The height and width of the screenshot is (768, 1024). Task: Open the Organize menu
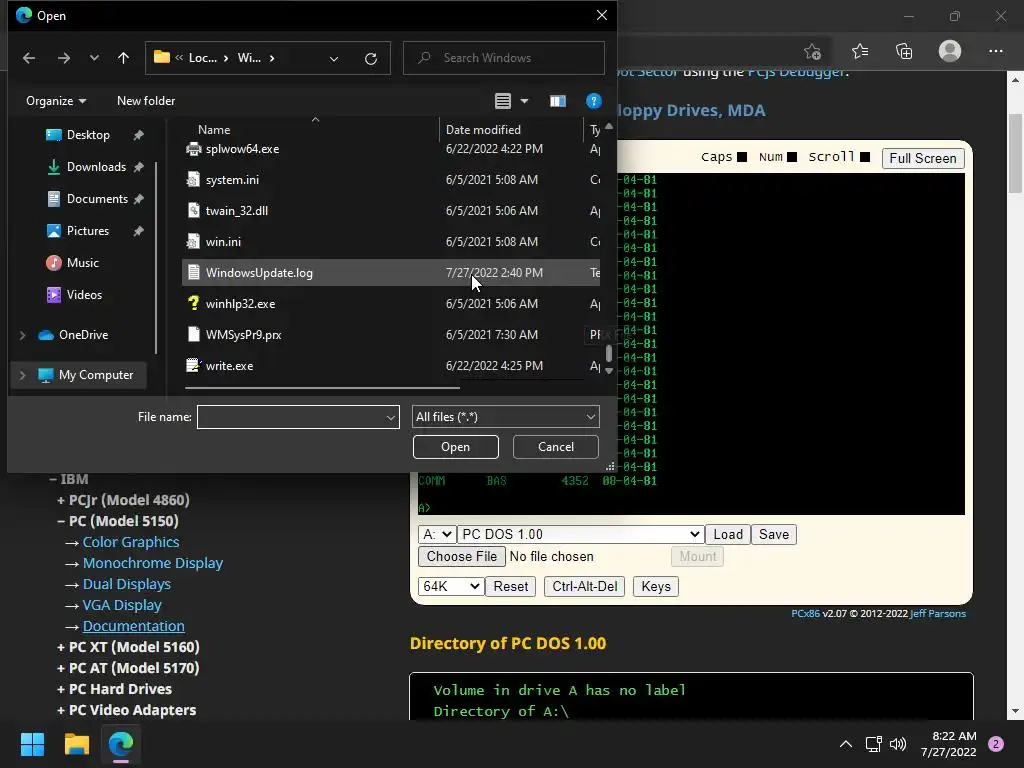(56, 101)
